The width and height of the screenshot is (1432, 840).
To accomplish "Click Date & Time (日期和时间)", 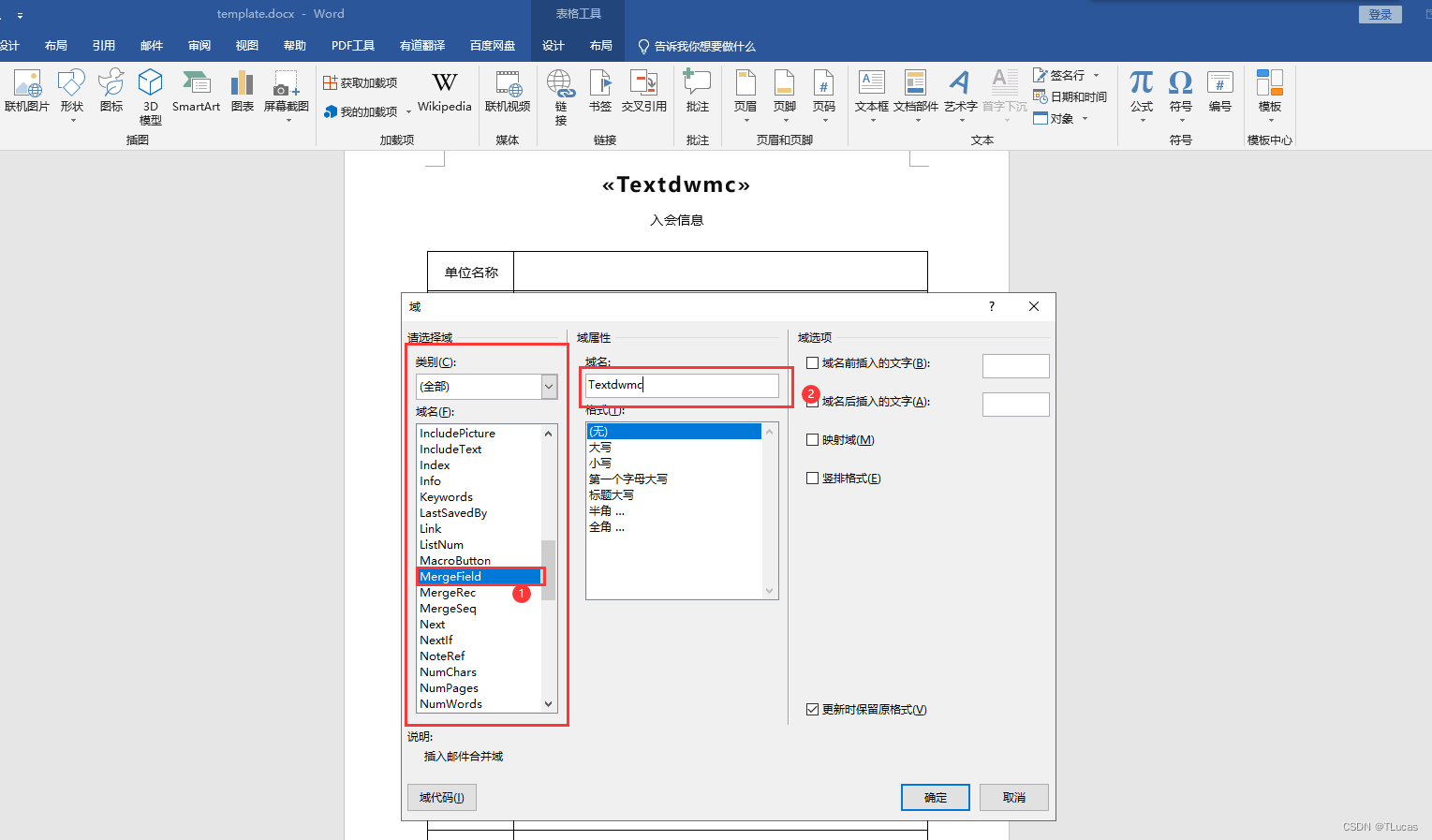I will tap(1070, 96).
